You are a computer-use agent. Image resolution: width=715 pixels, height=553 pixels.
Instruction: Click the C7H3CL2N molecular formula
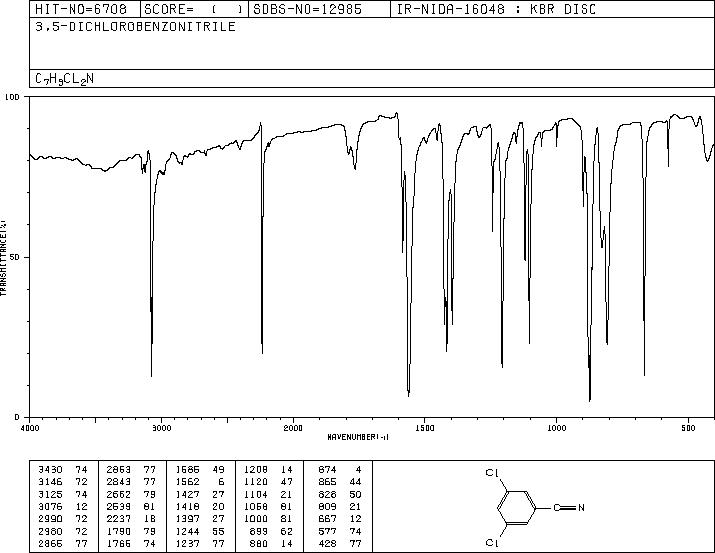tap(64, 79)
